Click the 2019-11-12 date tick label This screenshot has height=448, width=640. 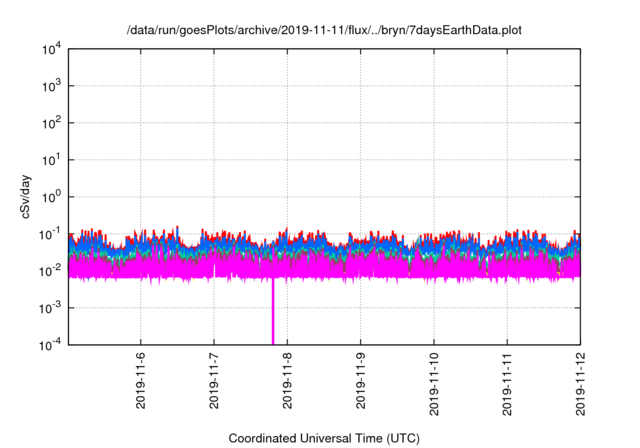[x=580, y=384]
